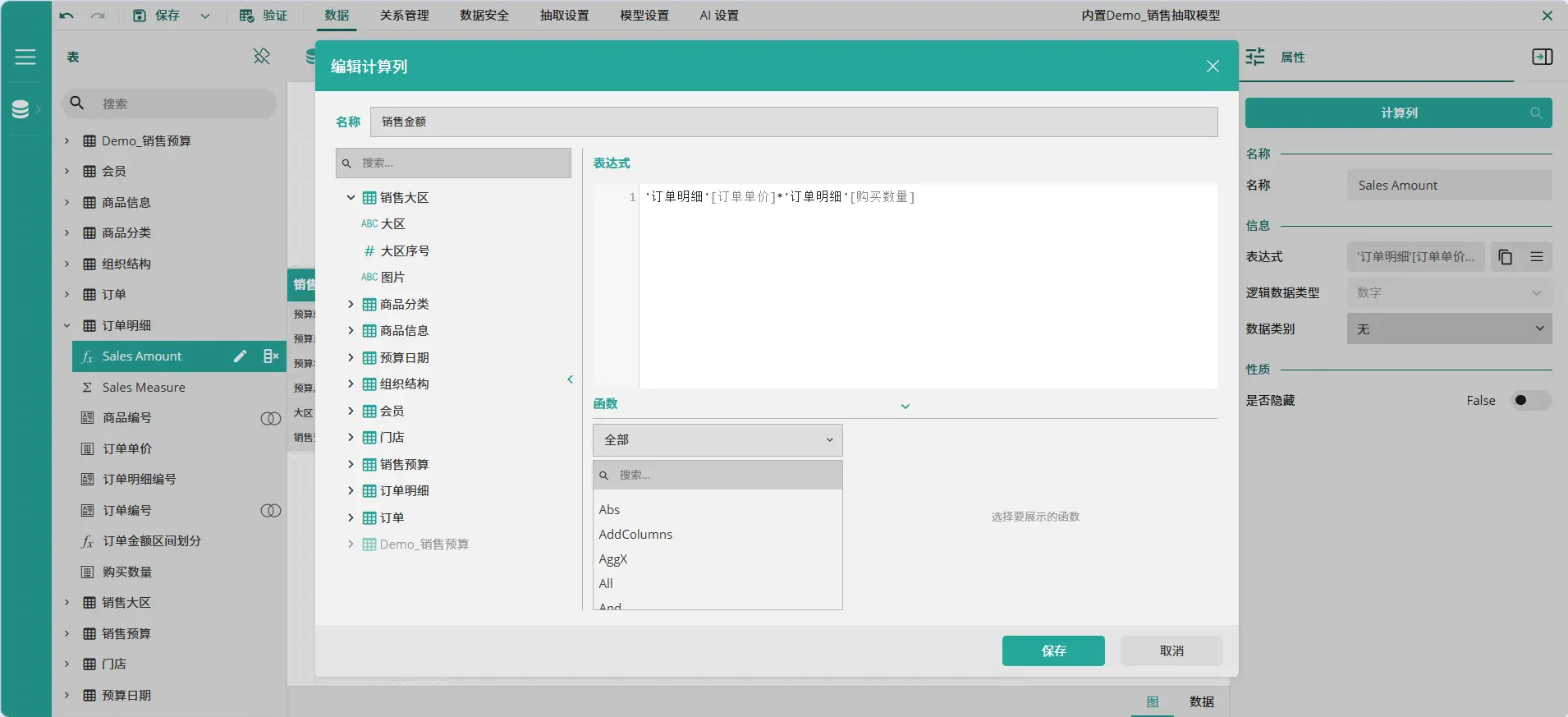This screenshot has height=717, width=1568.
Task: Unpin the table panel pin icon
Action: click(x=261, y=56)
